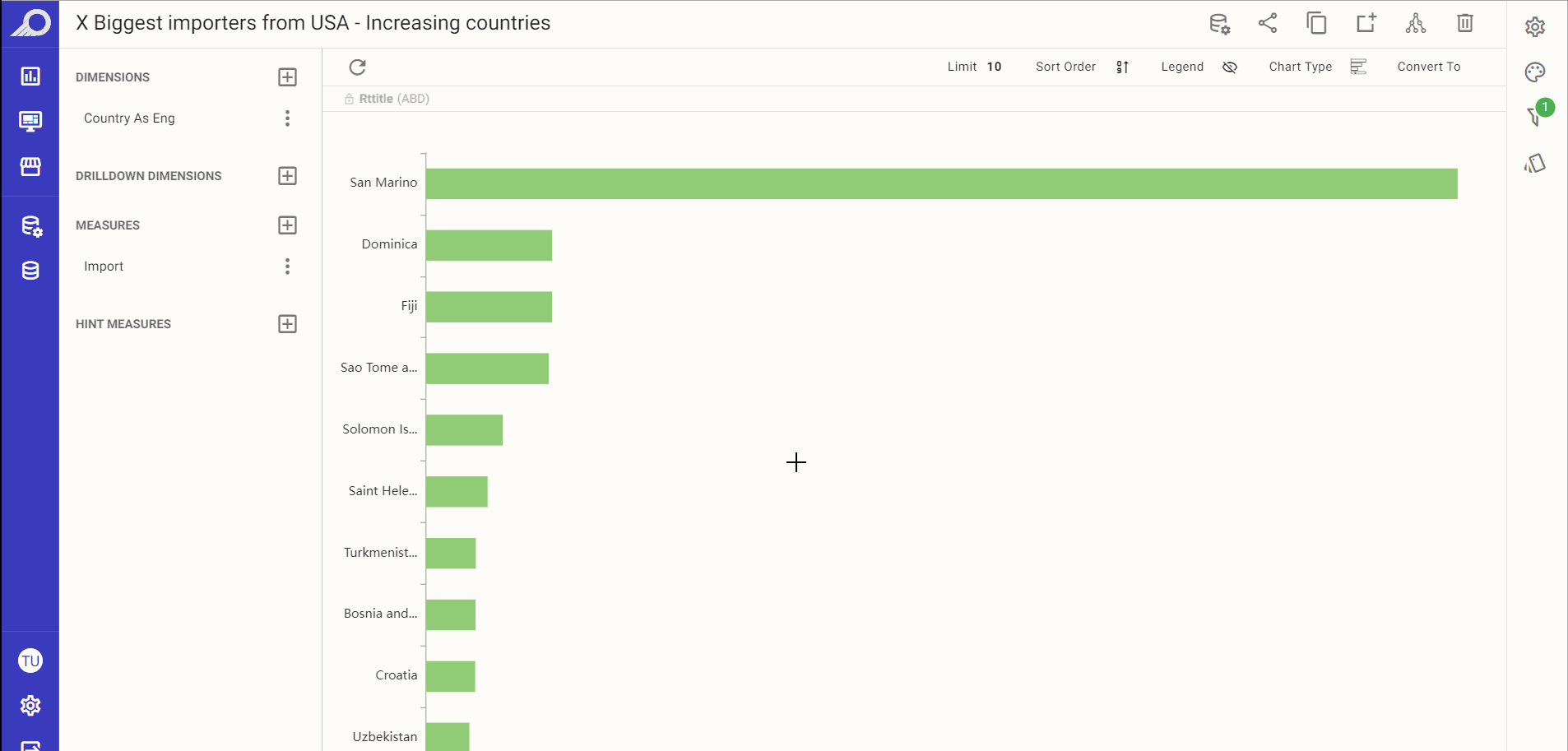Viewport: 1568px width, 751px height.
Task: Duplicate the chart using the copy icon
Action: point(1317,23)
